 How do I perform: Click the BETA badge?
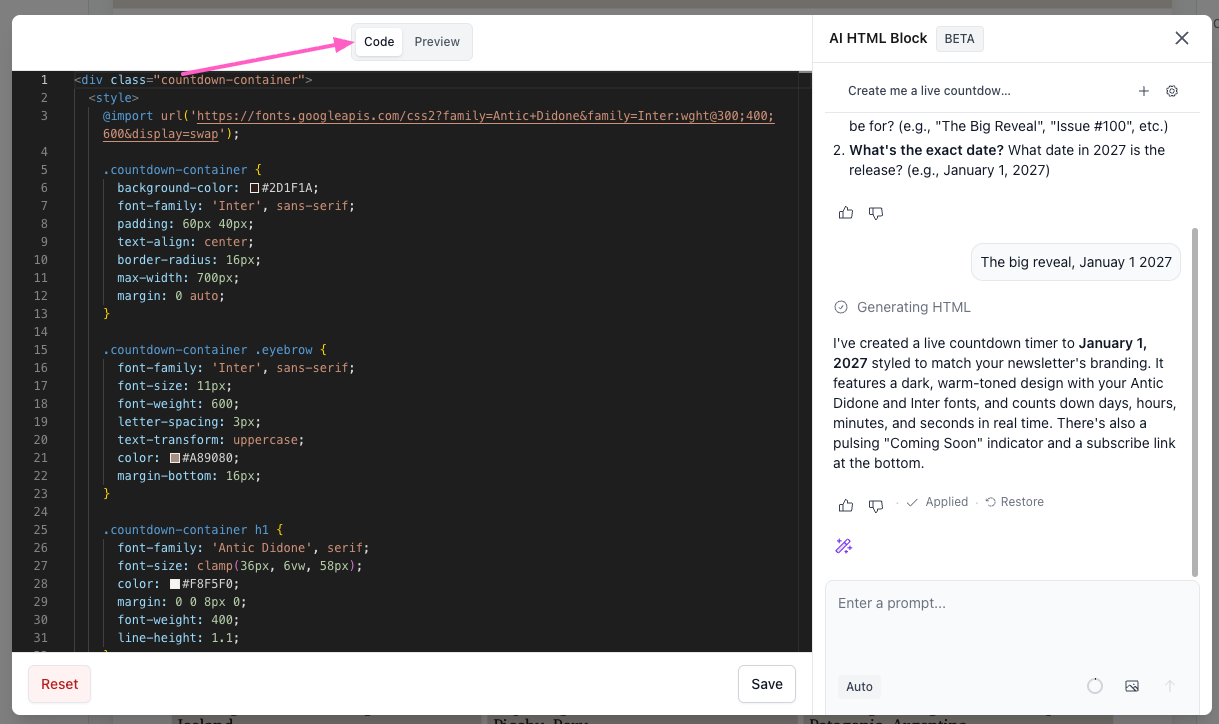coord(960,39)
